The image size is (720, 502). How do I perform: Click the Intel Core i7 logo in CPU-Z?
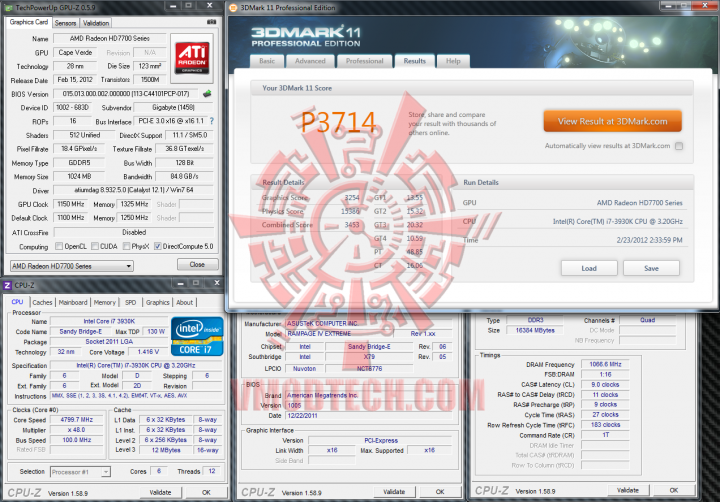tap(197, 336)
